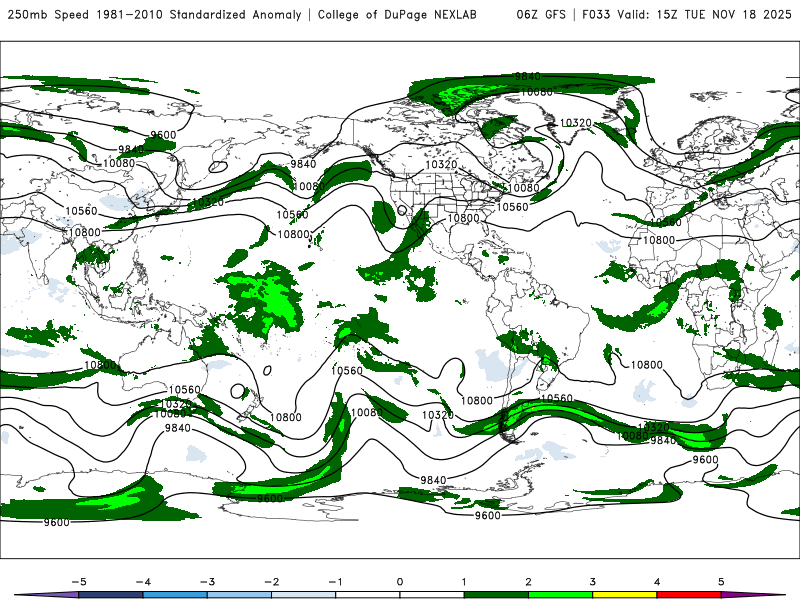Click the "9840" contour label at the Arctic top edge

[x=528, y=77]
